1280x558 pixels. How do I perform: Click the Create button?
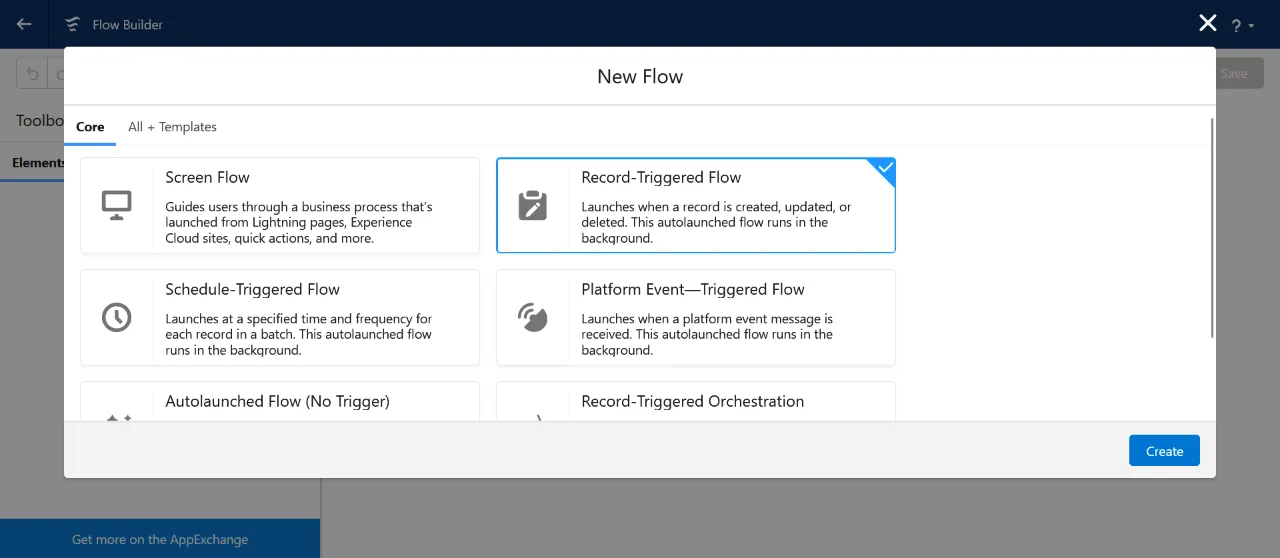point(1164,451)
